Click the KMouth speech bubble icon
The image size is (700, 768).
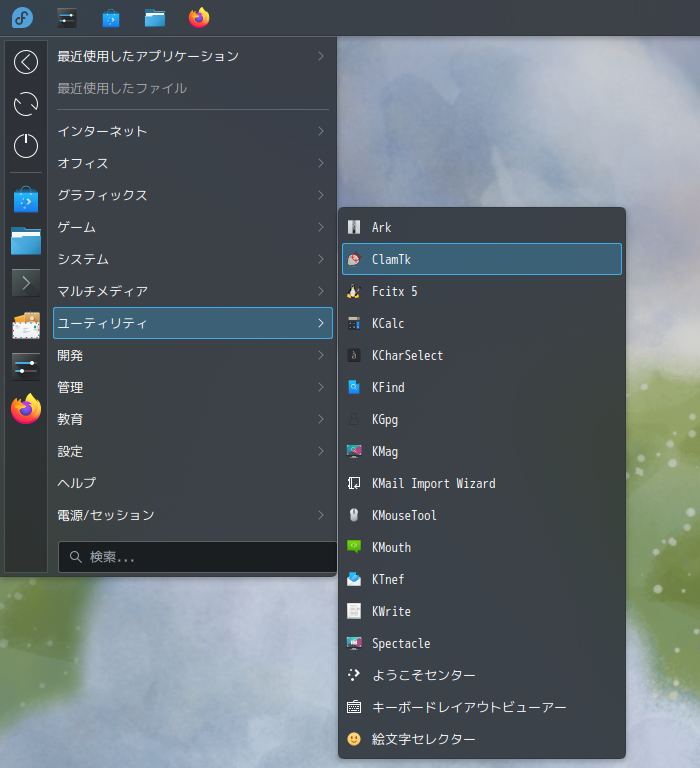click(x=354, y=547)
